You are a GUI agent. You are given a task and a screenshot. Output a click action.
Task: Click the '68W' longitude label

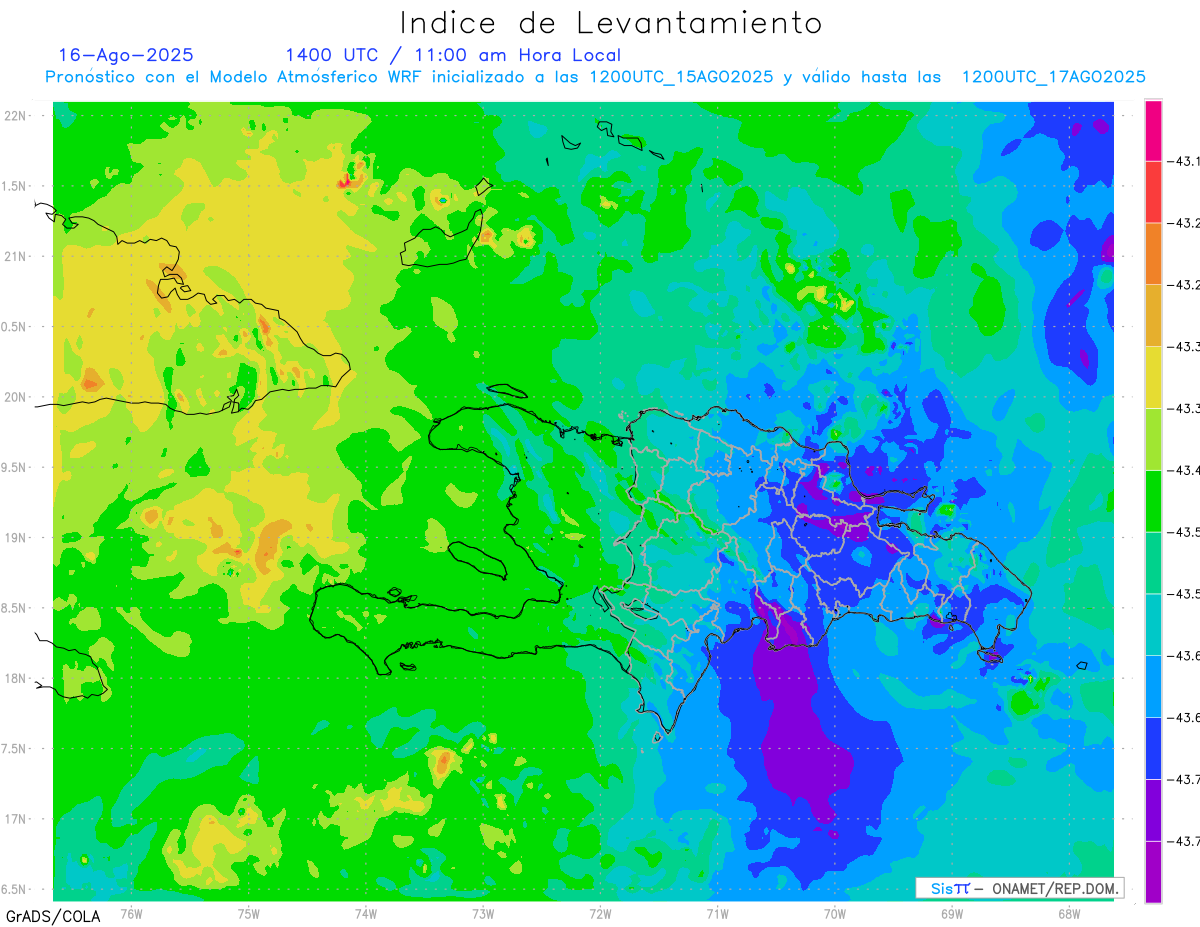coord(1069,914)
